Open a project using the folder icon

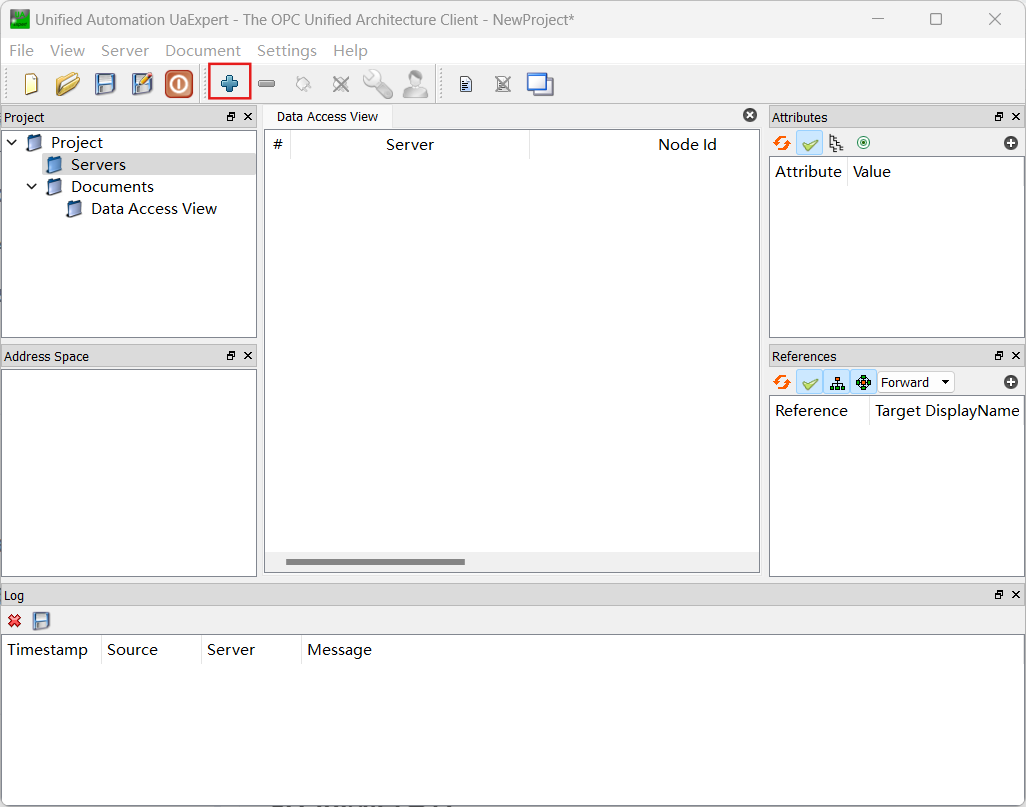pyautogui.click(x=67, y=84)
